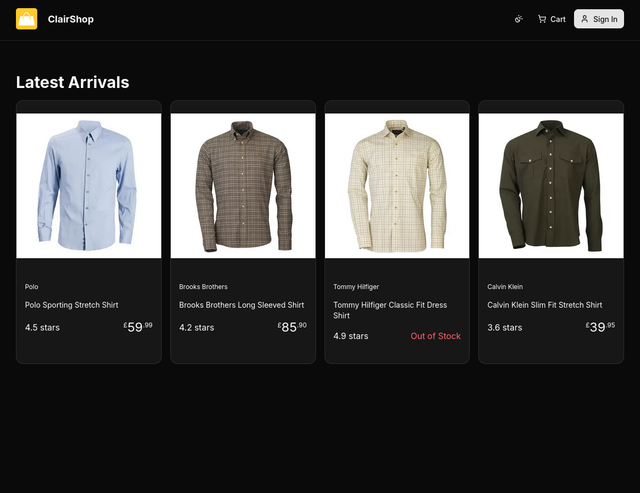Click the Sign In button
Screen dimensions: 640x493
click(599, 19)
